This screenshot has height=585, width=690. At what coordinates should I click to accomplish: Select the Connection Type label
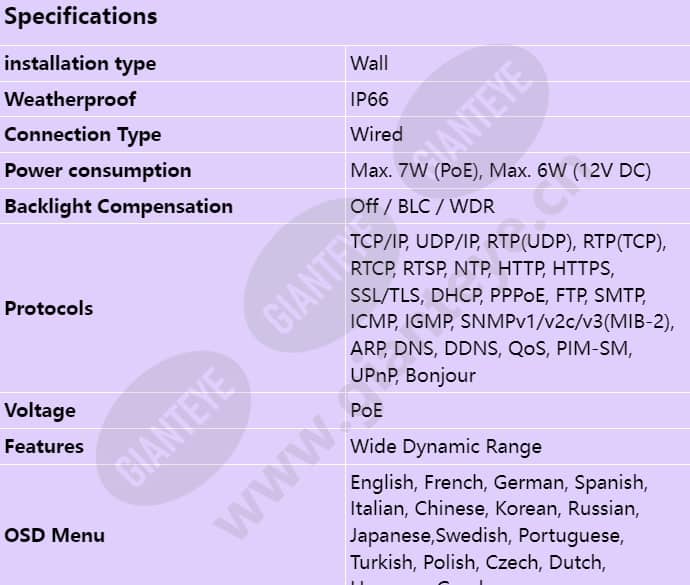point(83,135)
